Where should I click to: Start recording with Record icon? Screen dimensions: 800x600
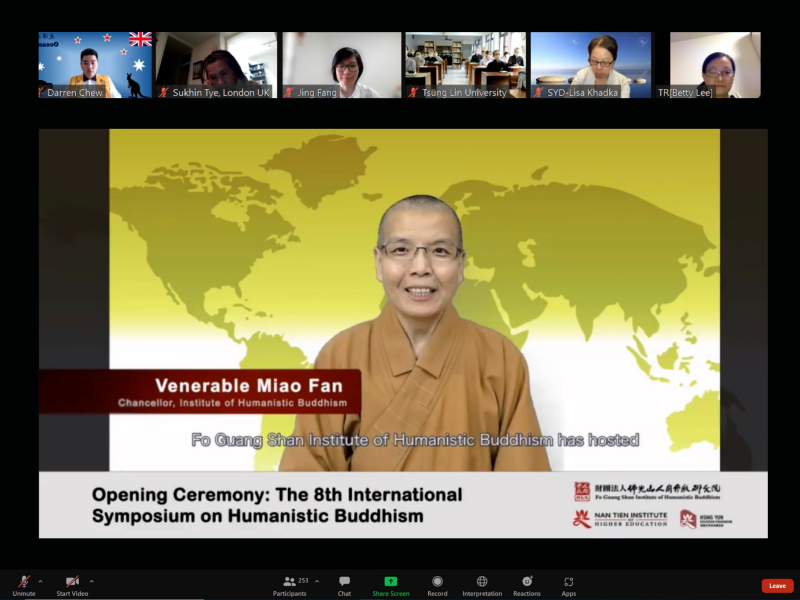click(437, 581)
